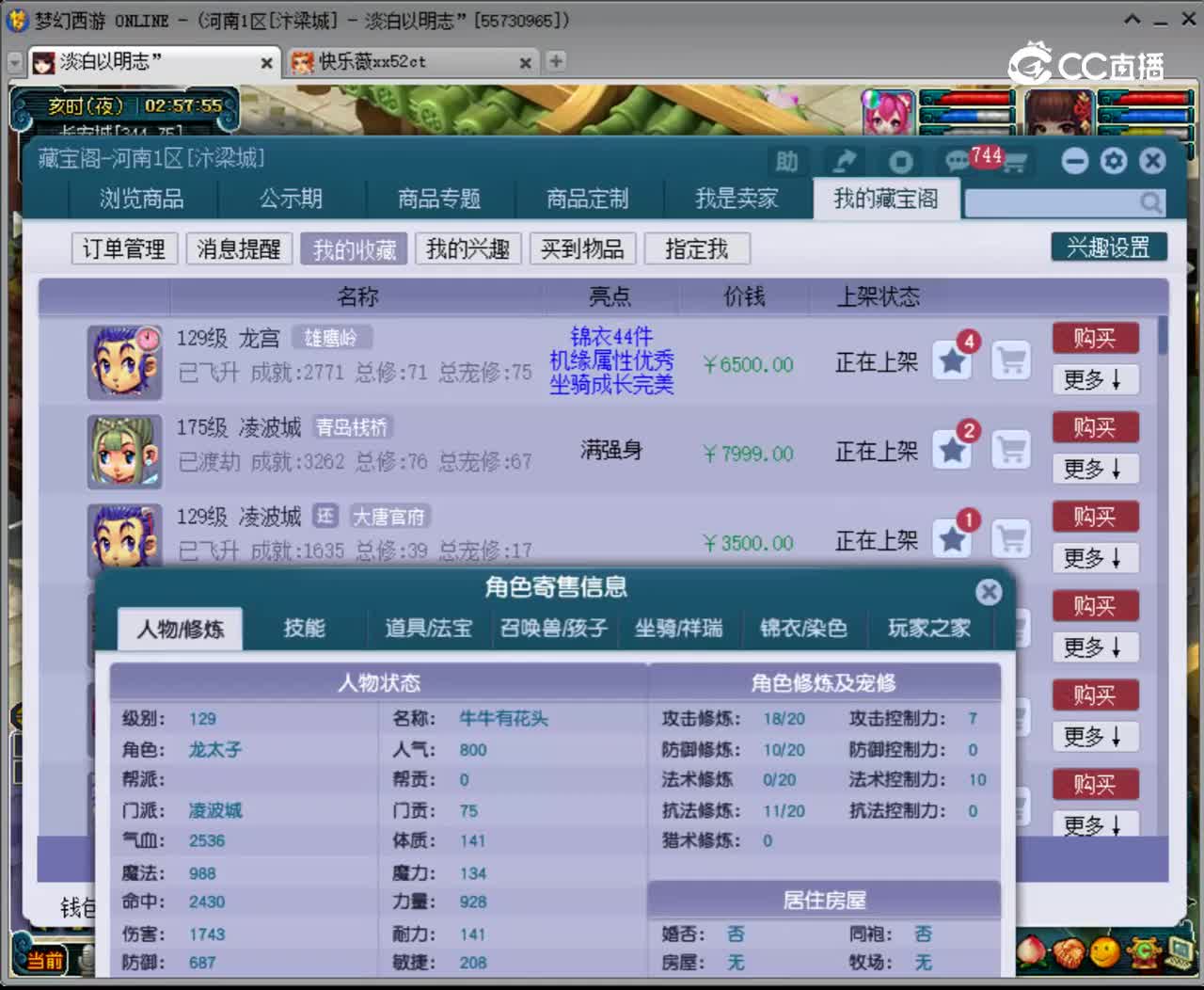The image size is (1204, 990).
Task: Open 锦衣/染色 tab in popup
Action: pos(803,629)
